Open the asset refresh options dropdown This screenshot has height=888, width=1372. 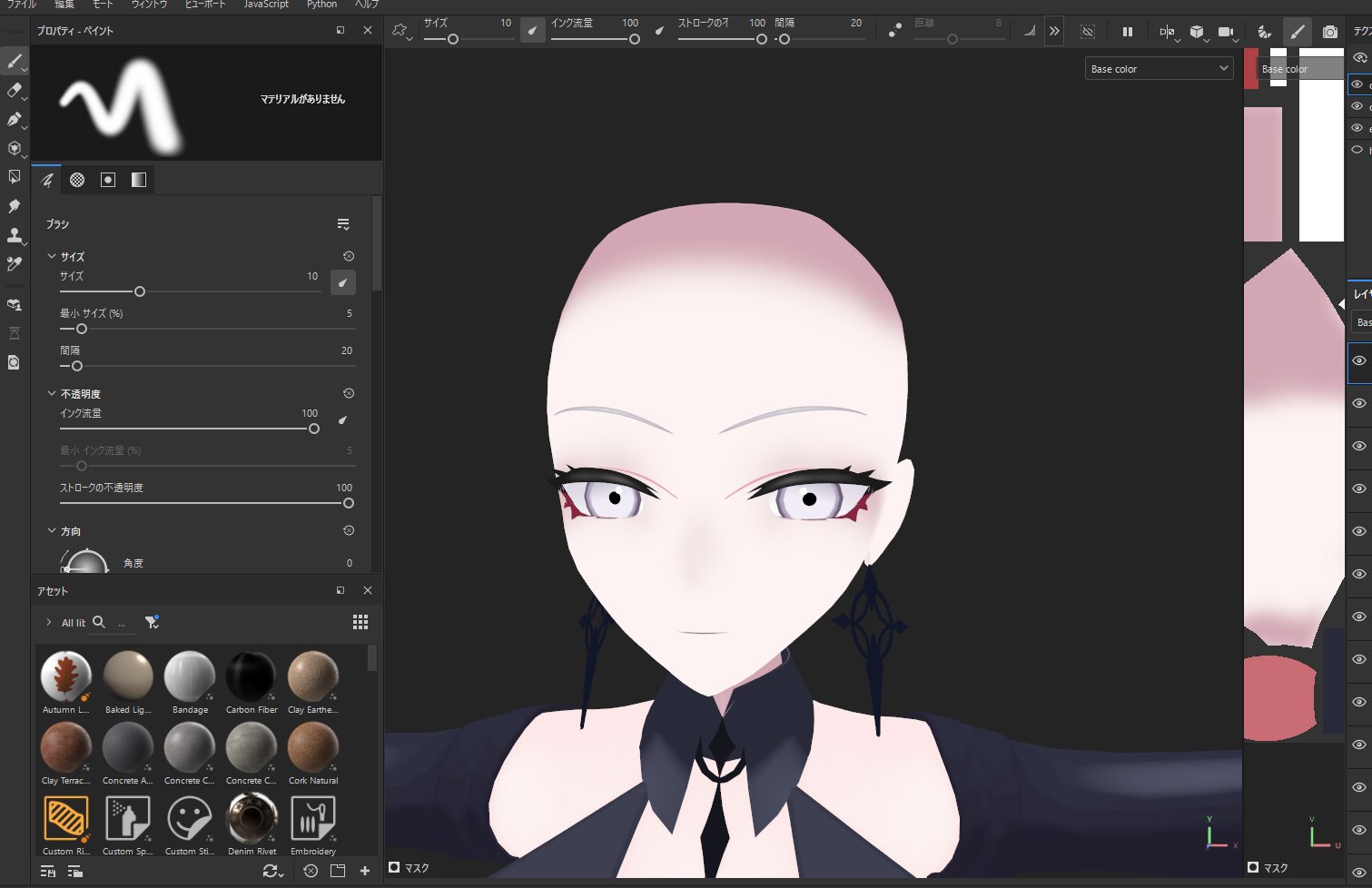[272, 871]
